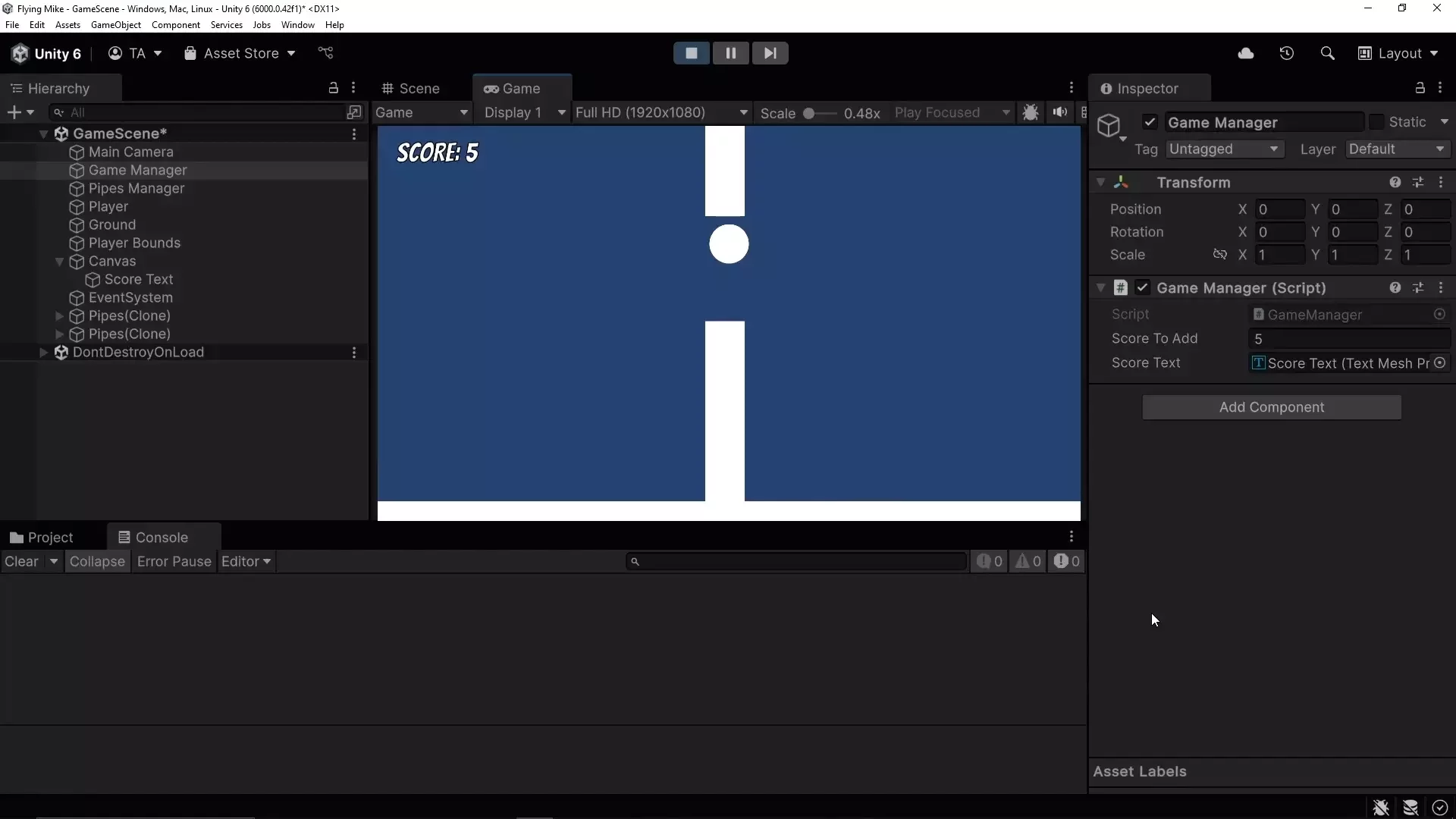Switch to the Project tab
The image size is (1456, 819).
click(x=42, y=537)
